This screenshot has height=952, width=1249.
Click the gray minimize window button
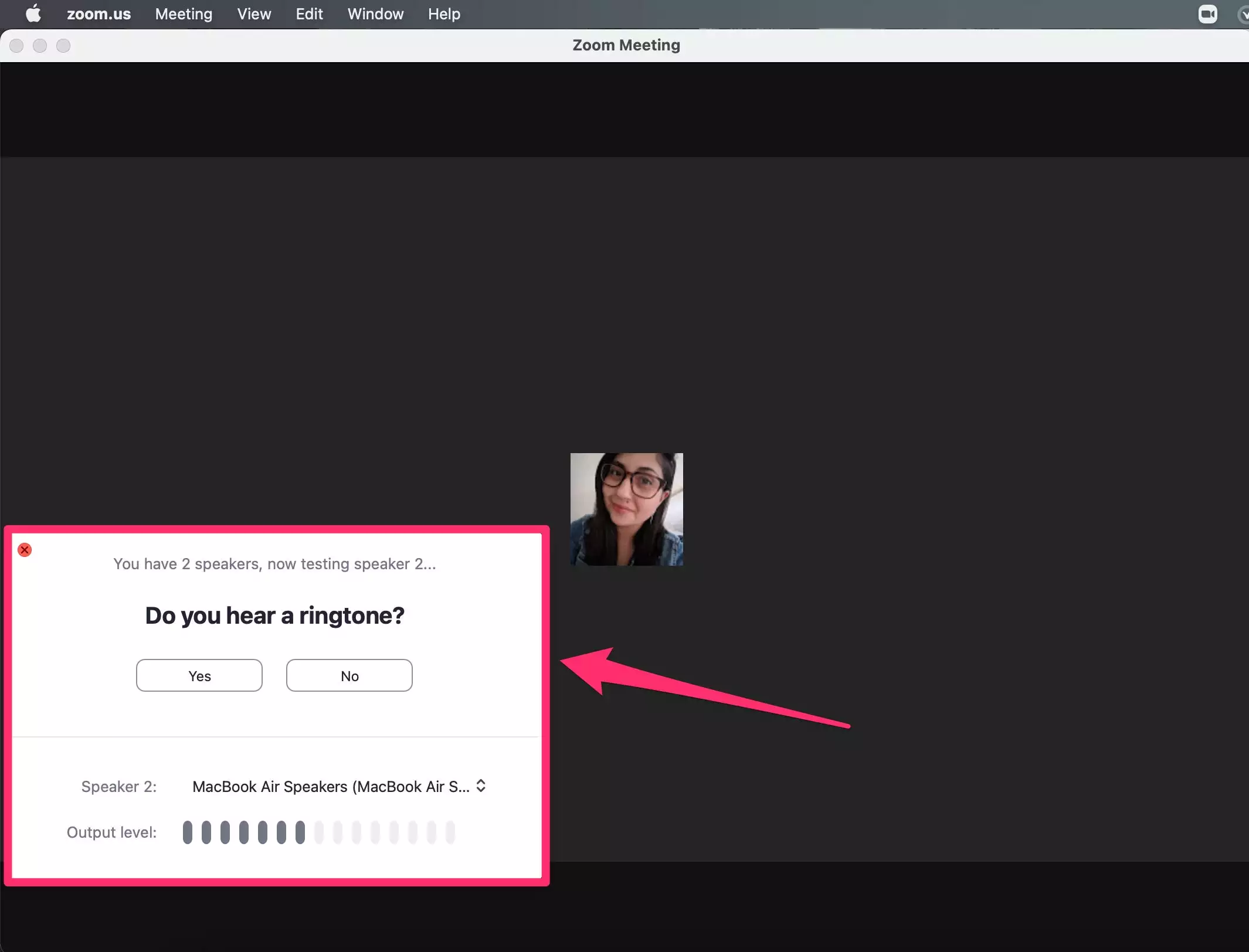pyautogui.click(x=40, y=46)
